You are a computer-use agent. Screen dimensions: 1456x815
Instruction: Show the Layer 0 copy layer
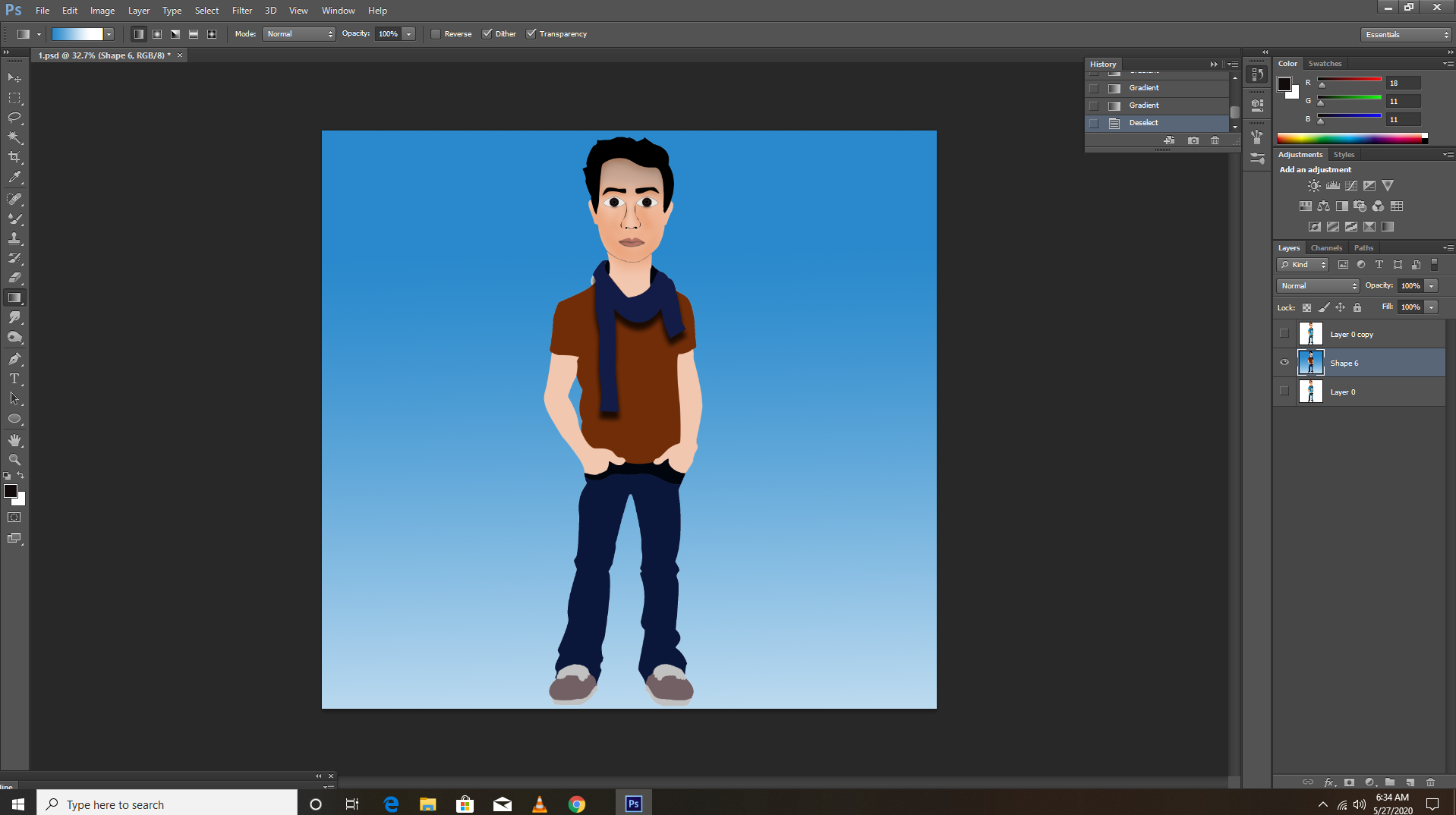click(1284, 333)
